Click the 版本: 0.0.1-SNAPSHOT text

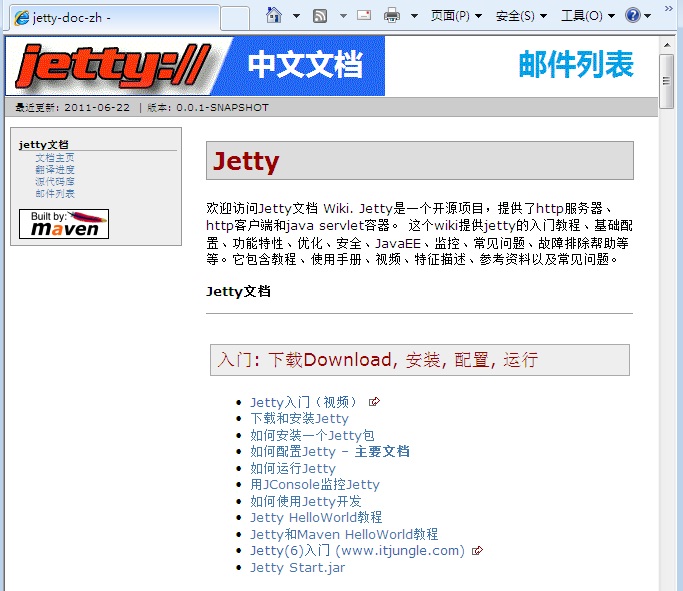pos(208,108)
